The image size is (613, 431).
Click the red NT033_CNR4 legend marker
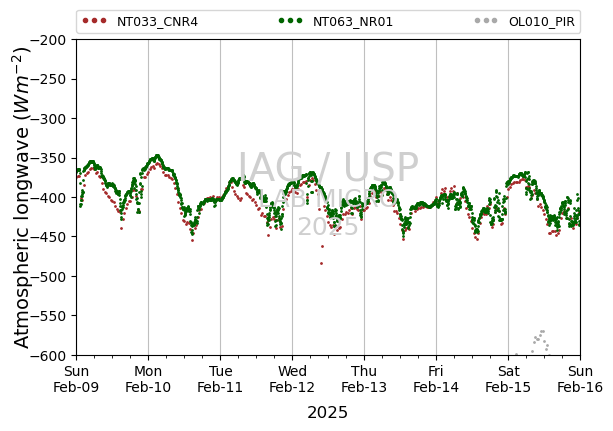(x=94, y=21)
